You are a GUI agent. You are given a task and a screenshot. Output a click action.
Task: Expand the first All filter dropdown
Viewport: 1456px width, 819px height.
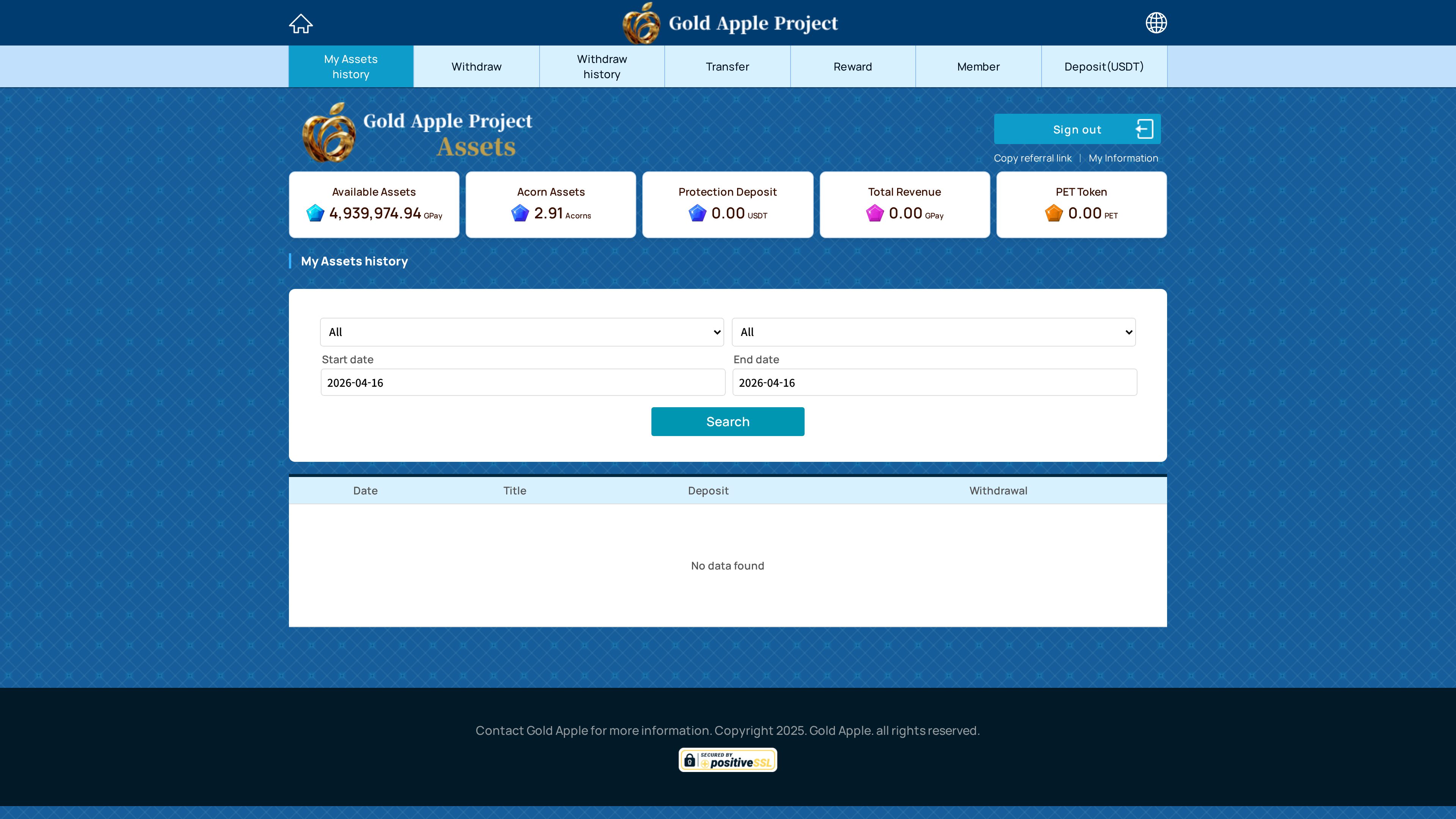(522, 332)
